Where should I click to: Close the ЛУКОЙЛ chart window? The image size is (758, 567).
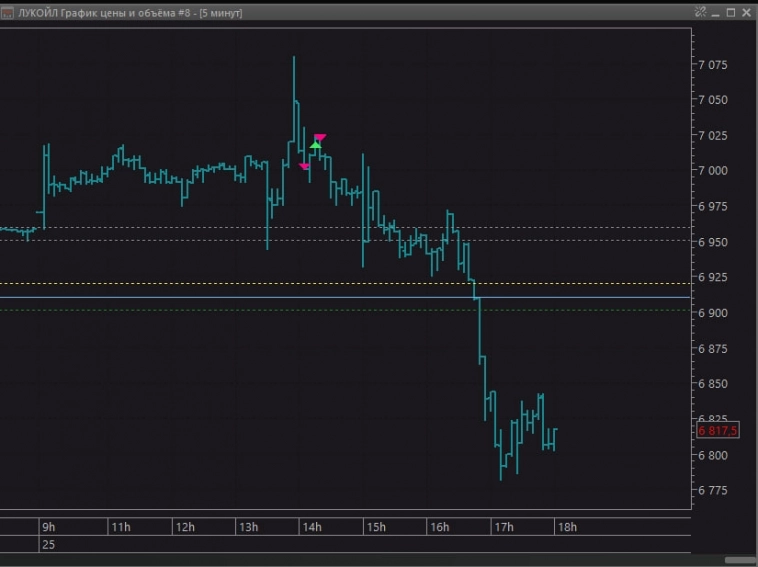click(745, 12)
